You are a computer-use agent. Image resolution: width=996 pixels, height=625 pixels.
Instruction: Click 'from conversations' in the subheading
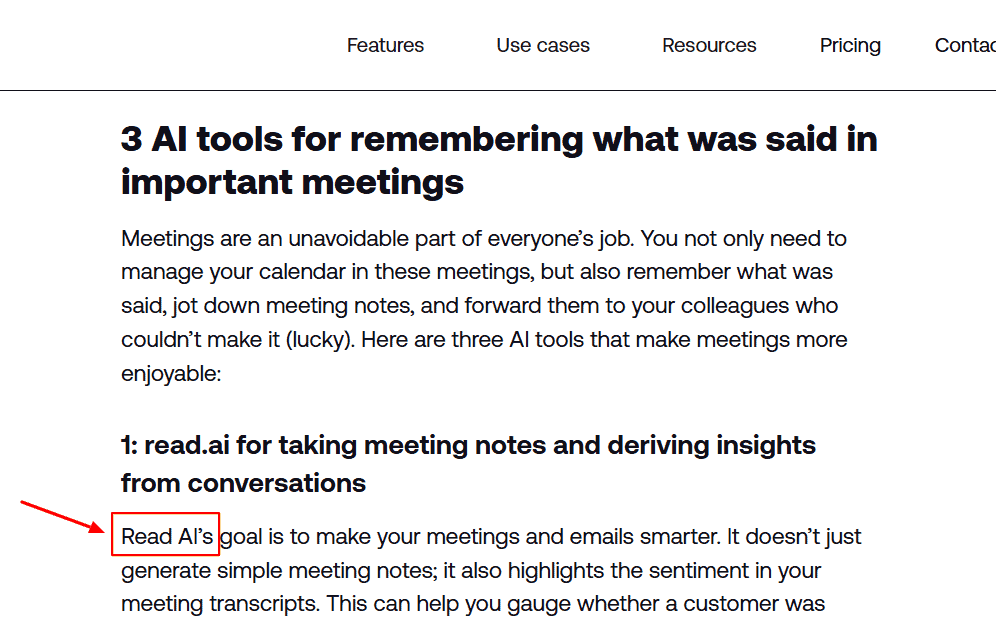pyautogui.click(x=243, y=483)
